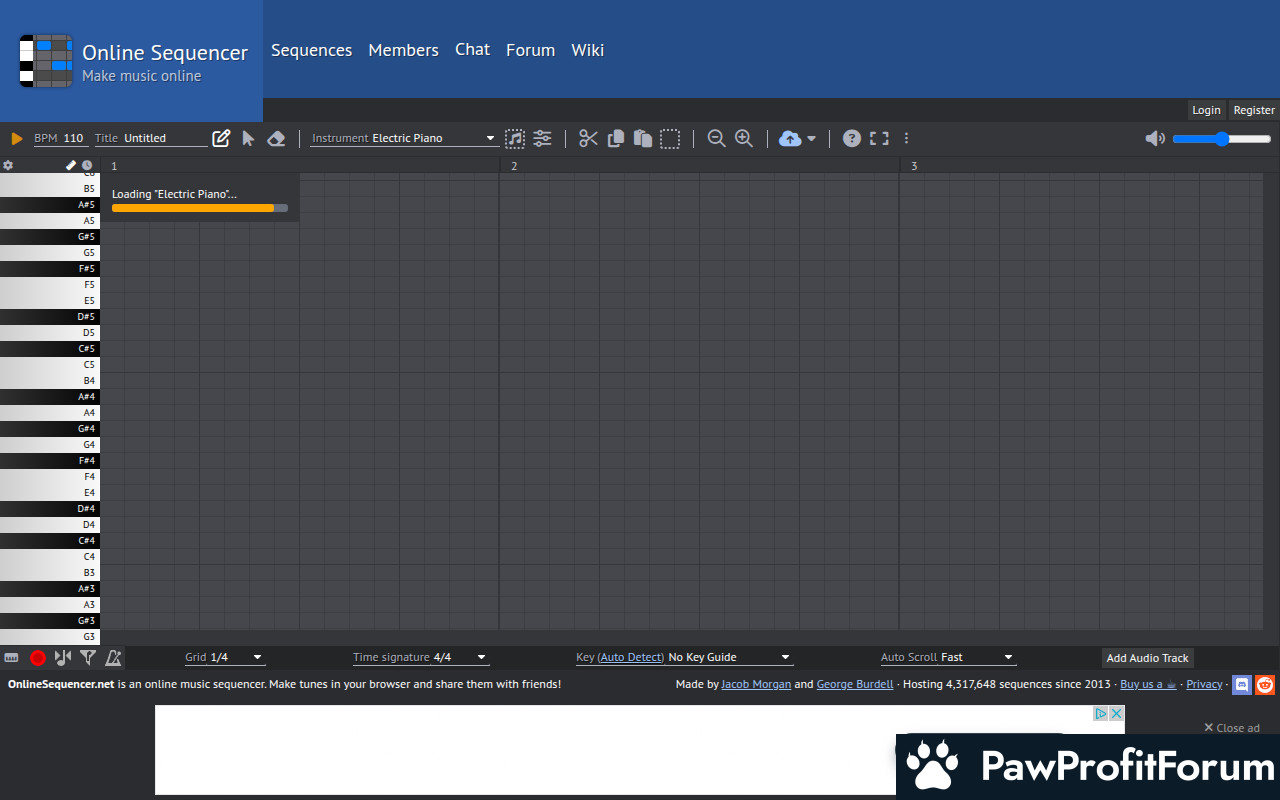This screenshot has height=800, width=1280.
Task: Open the Sequences menu
Action: pyautogui.click(x=312, y=50)
